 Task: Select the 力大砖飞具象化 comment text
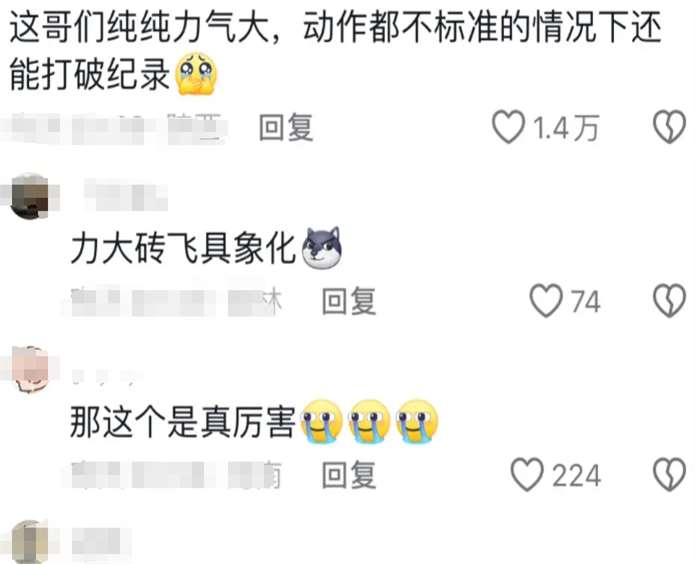[183, 248]
